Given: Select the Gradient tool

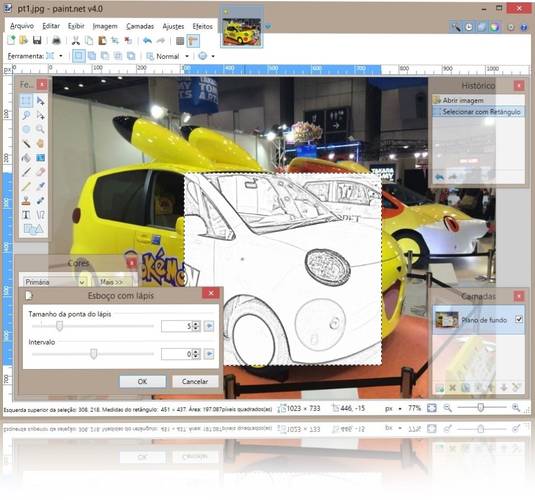Looking at the screenshot, I should point(40,158).
